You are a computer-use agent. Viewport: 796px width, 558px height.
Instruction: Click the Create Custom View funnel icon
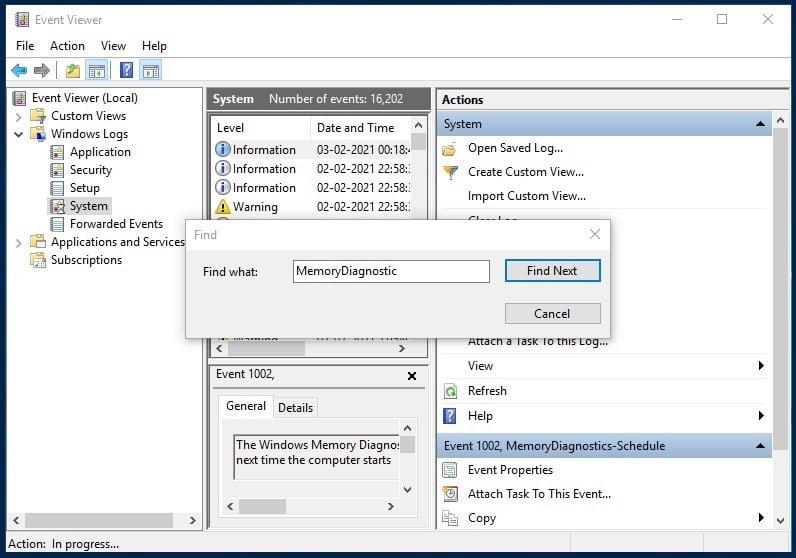(450, 173)
